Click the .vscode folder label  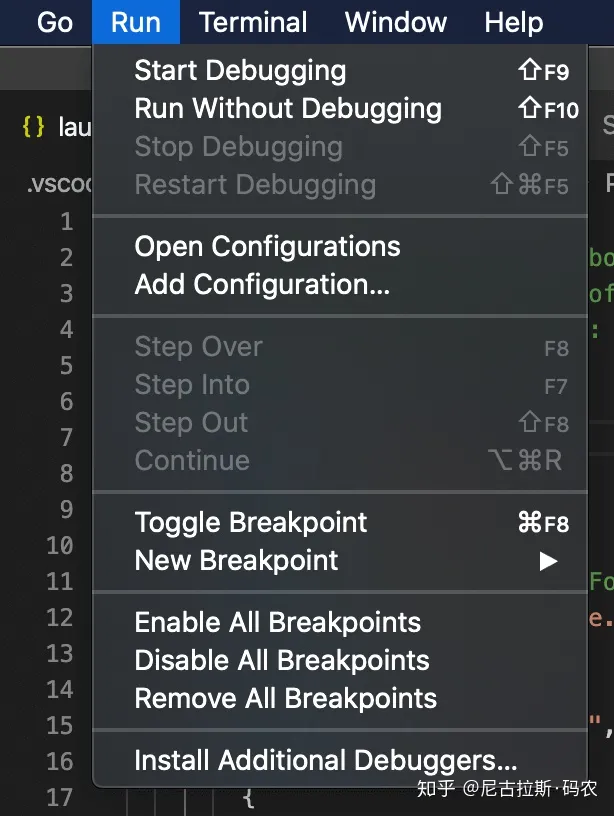[60, 184]
